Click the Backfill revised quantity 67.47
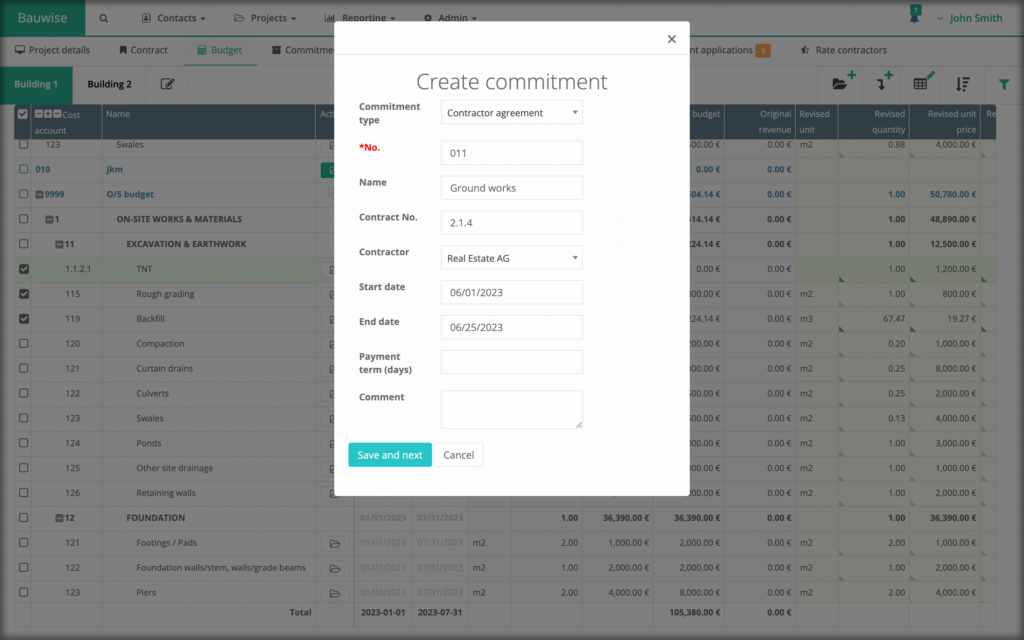 click(894, 319)
